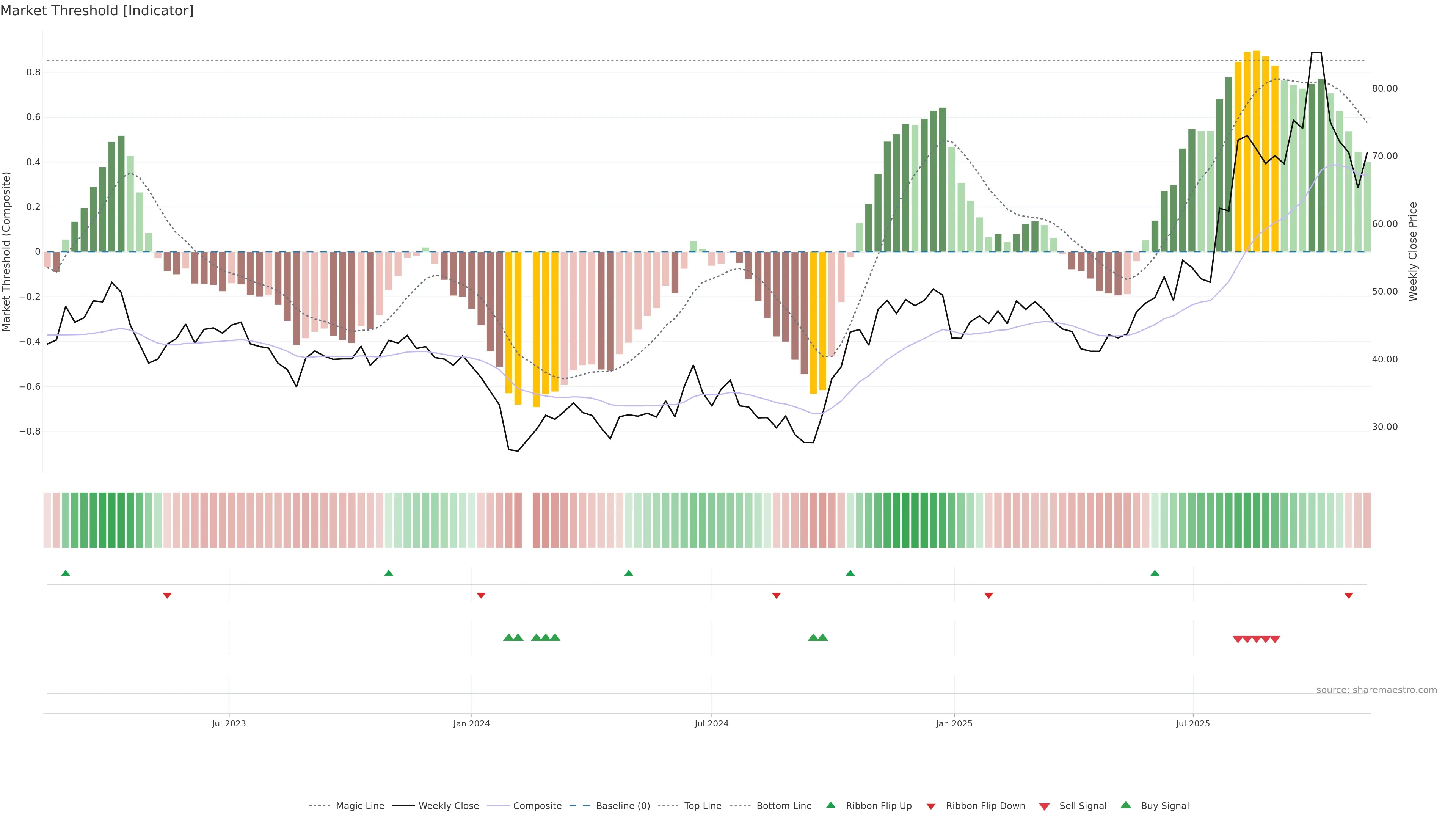Click the 80.00 weekly close price label

(x=1385, y=89)
